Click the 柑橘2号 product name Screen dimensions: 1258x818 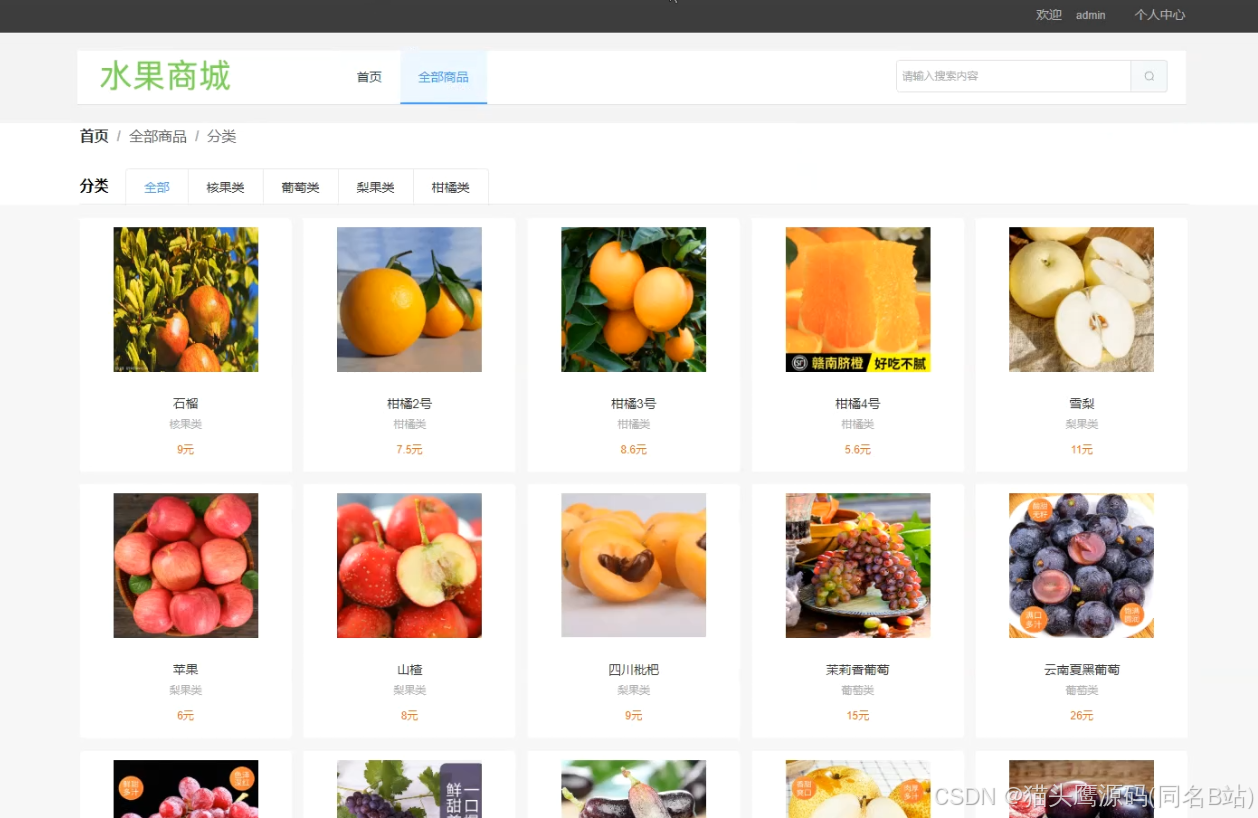[410, 404]
